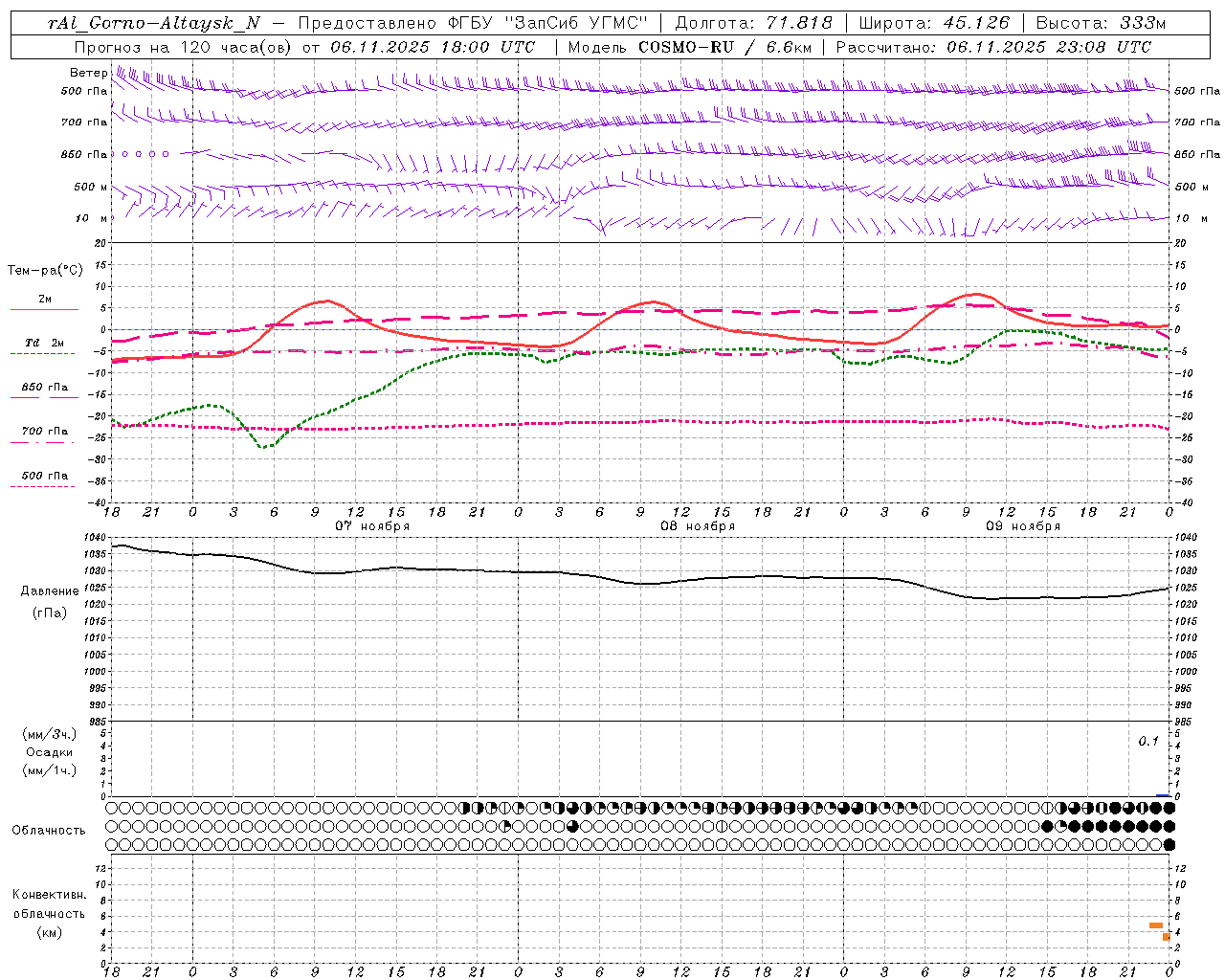The height and width of the screenshot is (980, 1225).
Task: Click the Тем-ра(°C) axis title
Action: 45,271
